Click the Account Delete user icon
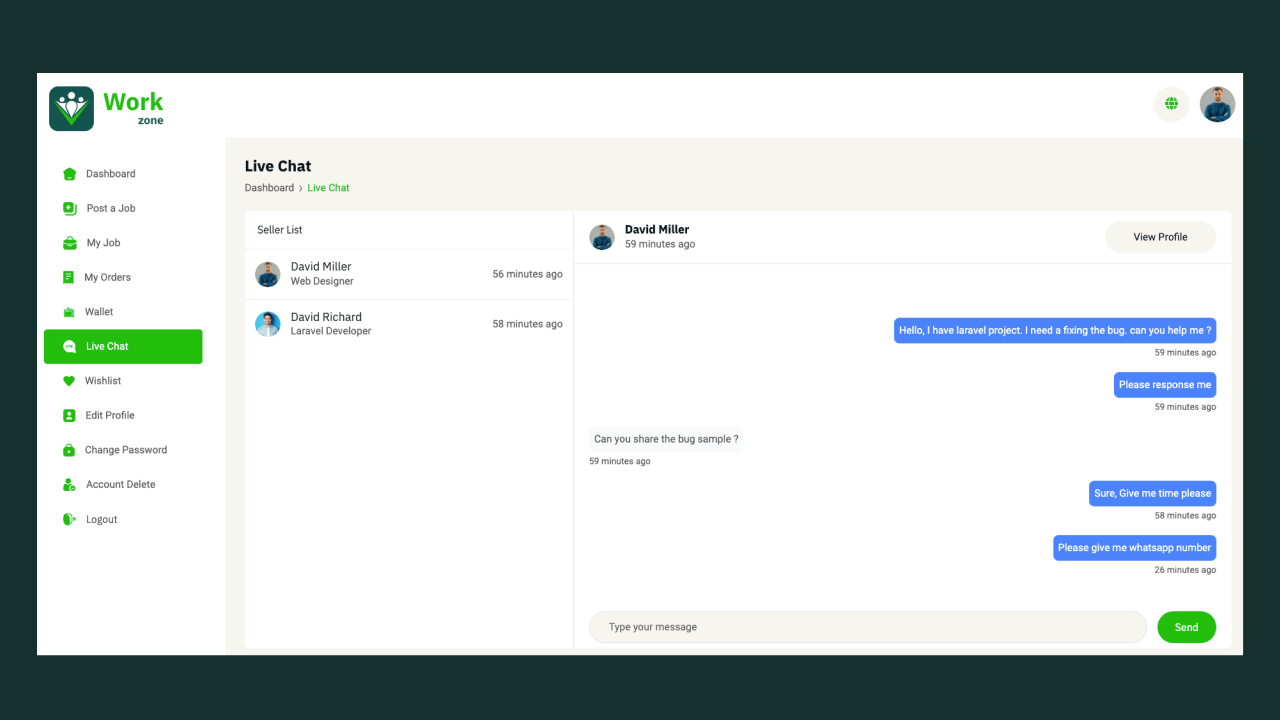This screenshot has height=720, width=1280. 69,485
